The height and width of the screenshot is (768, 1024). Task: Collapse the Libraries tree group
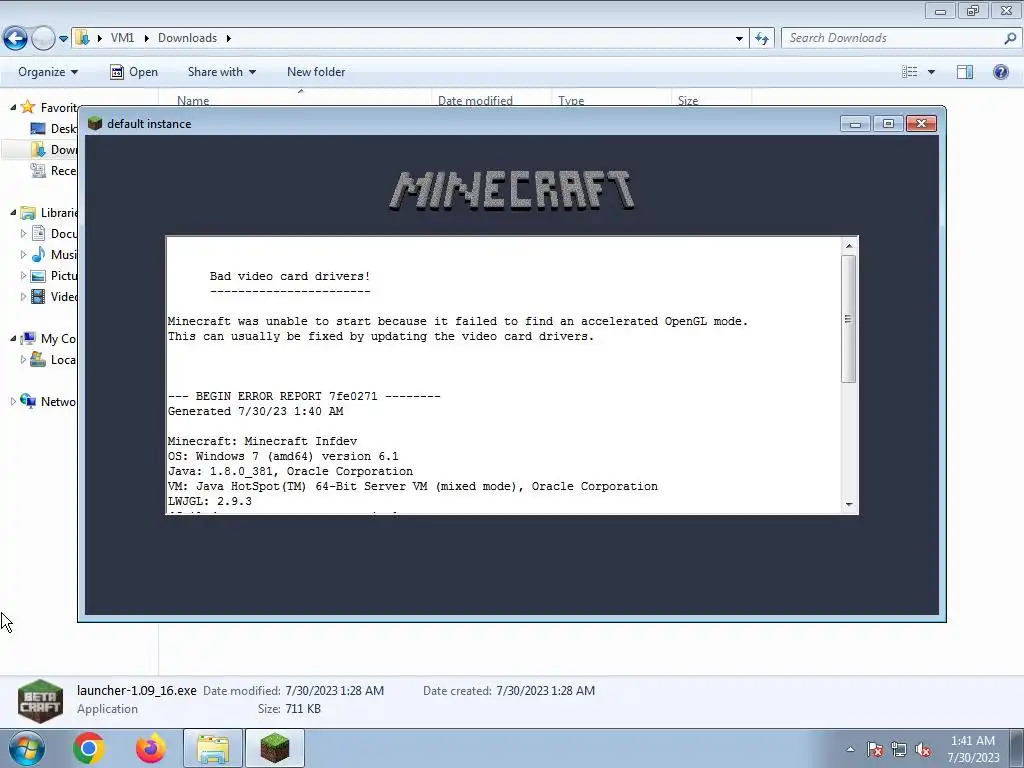click(x=13, y=212)
